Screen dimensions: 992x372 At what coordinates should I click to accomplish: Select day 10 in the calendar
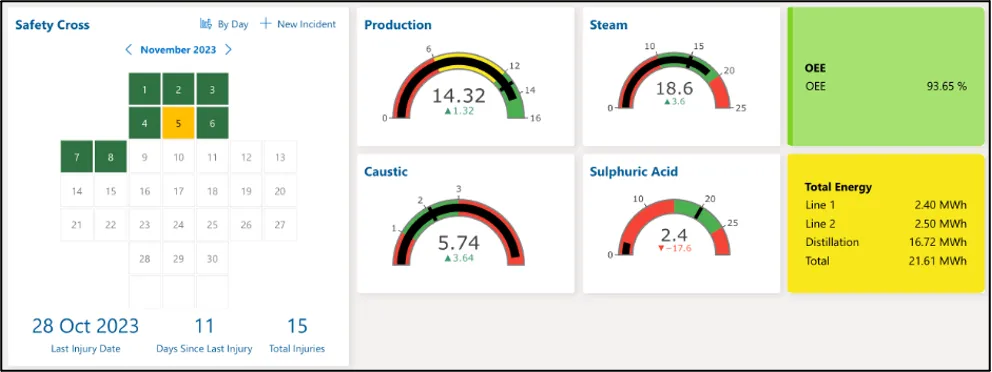178,157
